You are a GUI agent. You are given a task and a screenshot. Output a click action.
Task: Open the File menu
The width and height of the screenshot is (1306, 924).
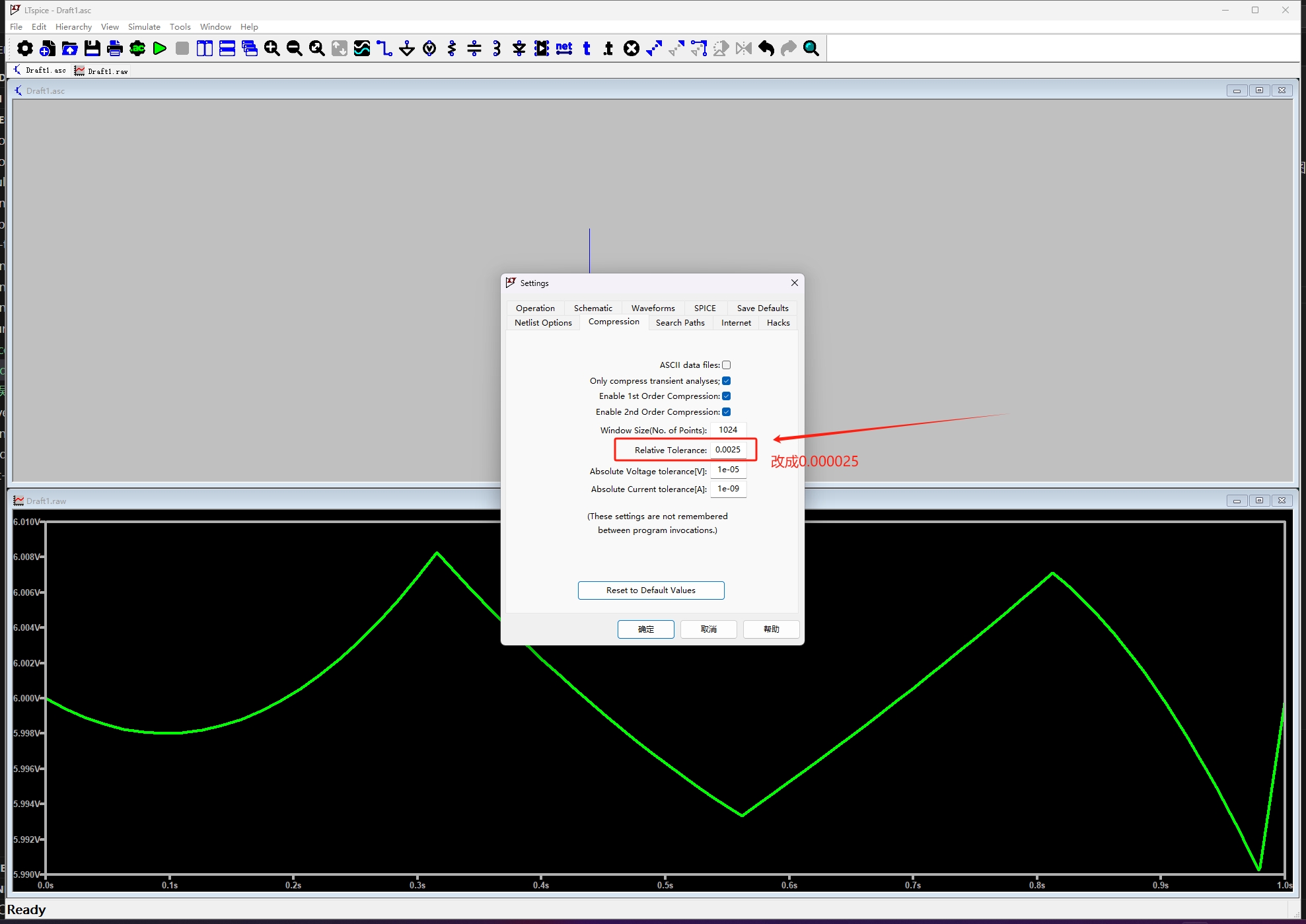(17, 27)
